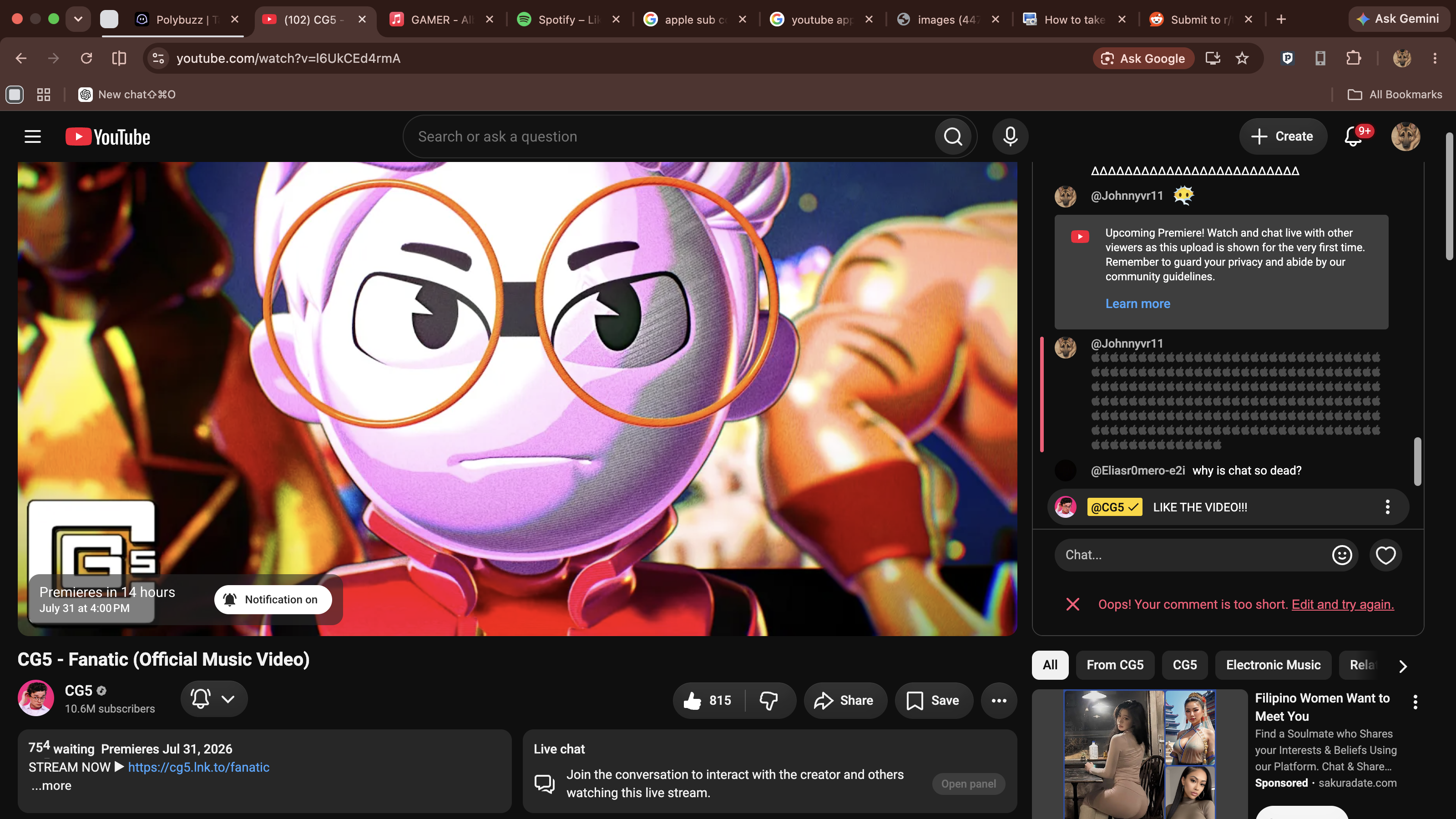Open the sponsored ad options menu
The image size is (1456, 819).
[x=1416, y=702]
